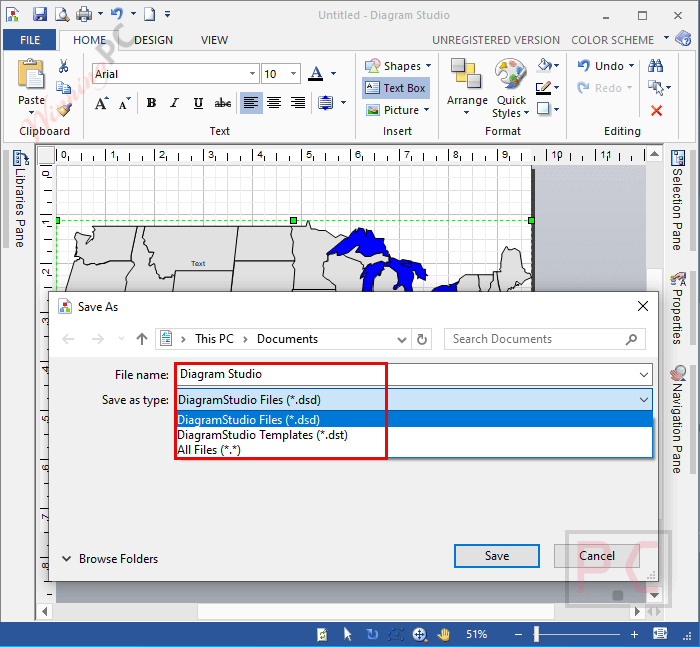This screenshot has width=700, height=647.
Task: Expand Browse Folders
Action: (x=110, y=559)
